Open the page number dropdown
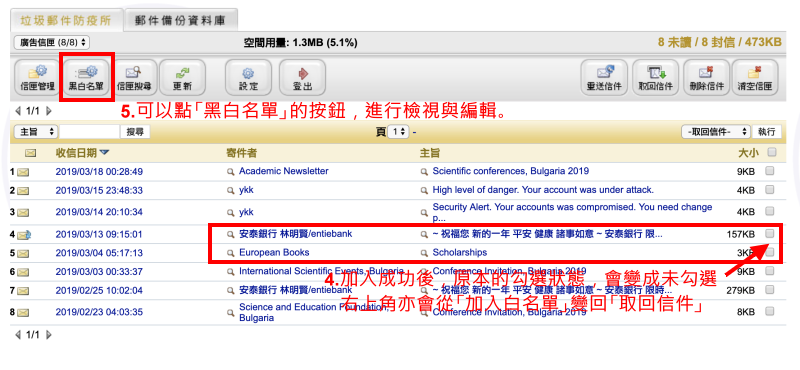 click(398, 132)
